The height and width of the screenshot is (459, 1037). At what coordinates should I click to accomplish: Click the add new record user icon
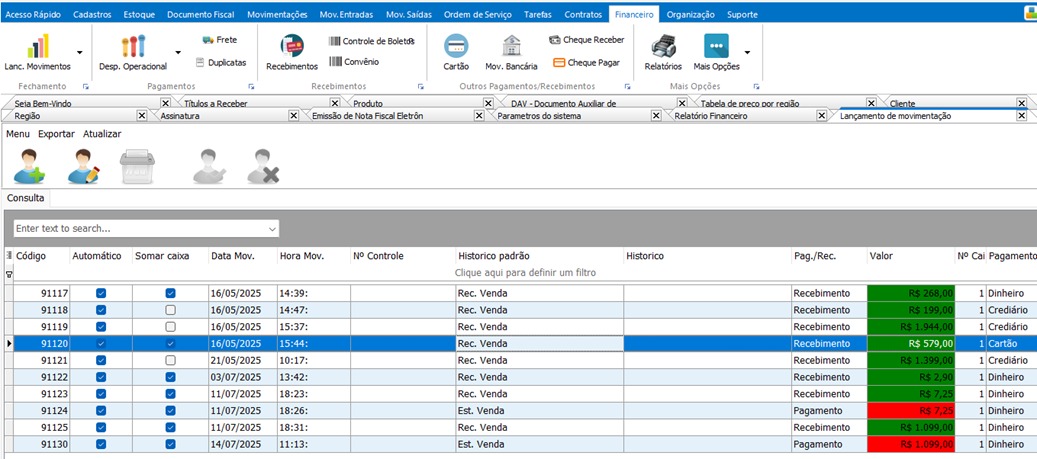(x=29, y=166)
